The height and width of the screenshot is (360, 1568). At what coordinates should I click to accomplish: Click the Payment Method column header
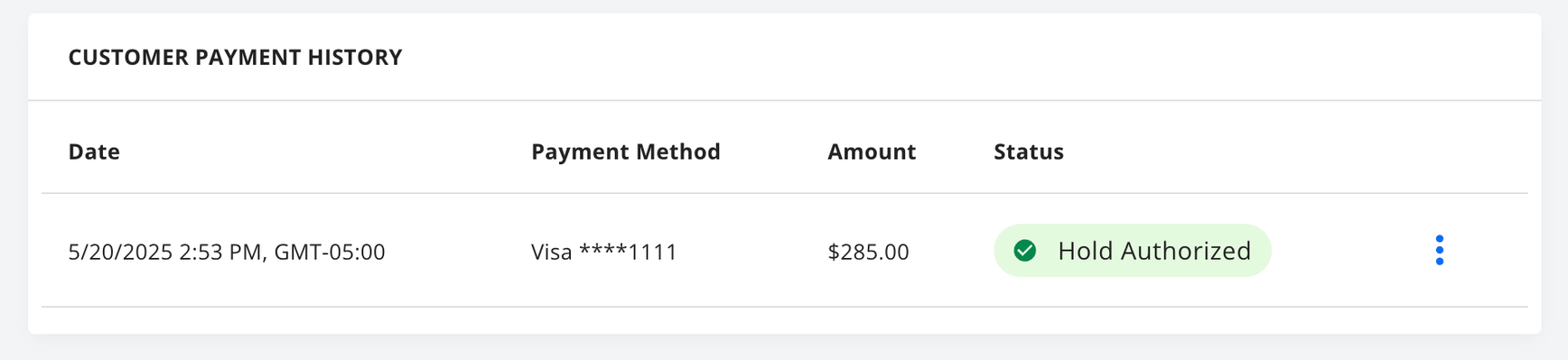(625, 152)
